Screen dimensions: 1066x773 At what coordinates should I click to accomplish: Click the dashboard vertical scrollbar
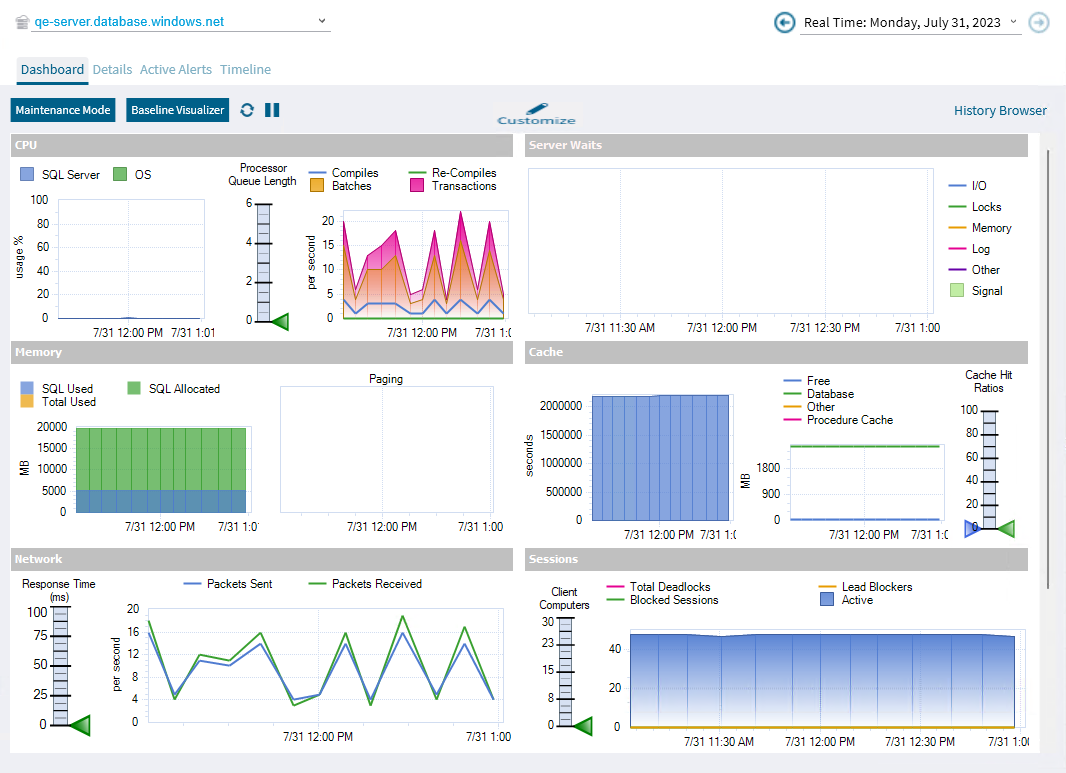[x=1048, y=370]
